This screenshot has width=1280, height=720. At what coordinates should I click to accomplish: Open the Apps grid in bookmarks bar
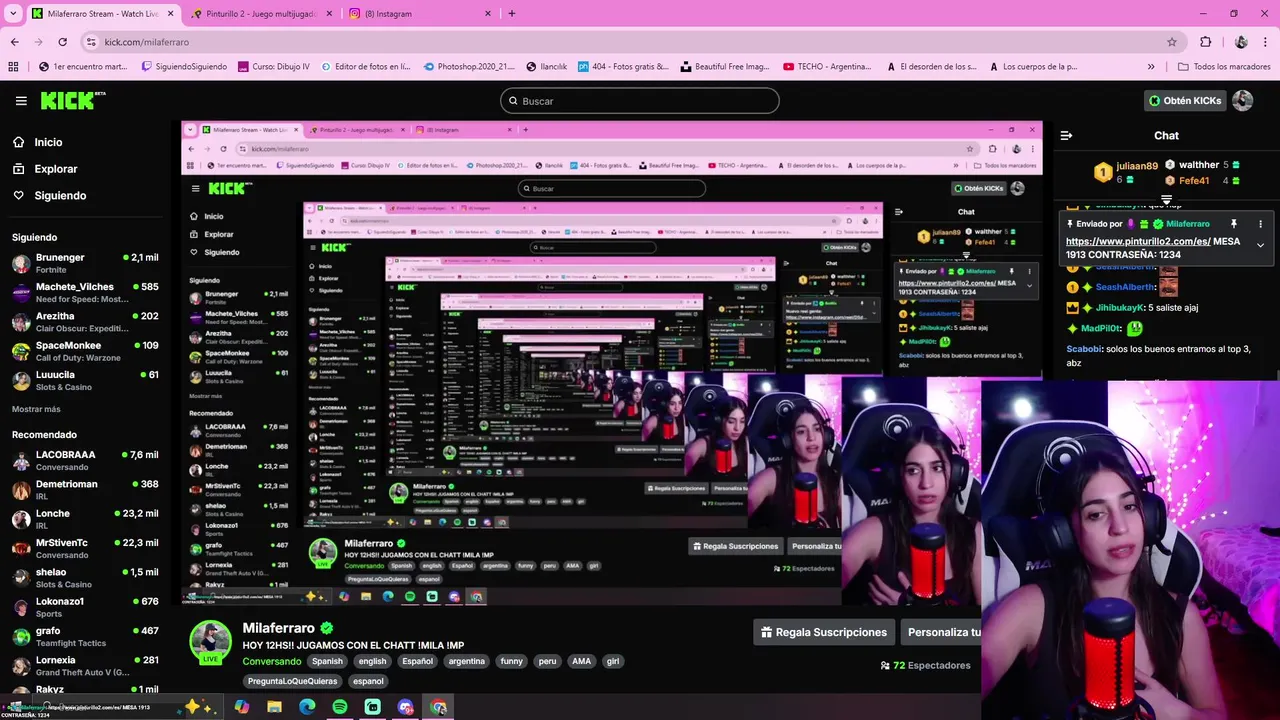tap(13, 67)
